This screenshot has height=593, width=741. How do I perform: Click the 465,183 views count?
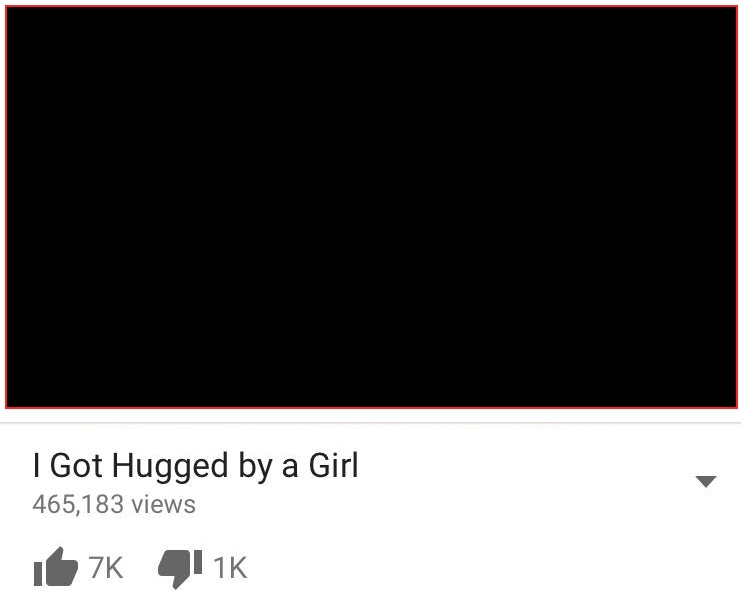coord(114,504)
